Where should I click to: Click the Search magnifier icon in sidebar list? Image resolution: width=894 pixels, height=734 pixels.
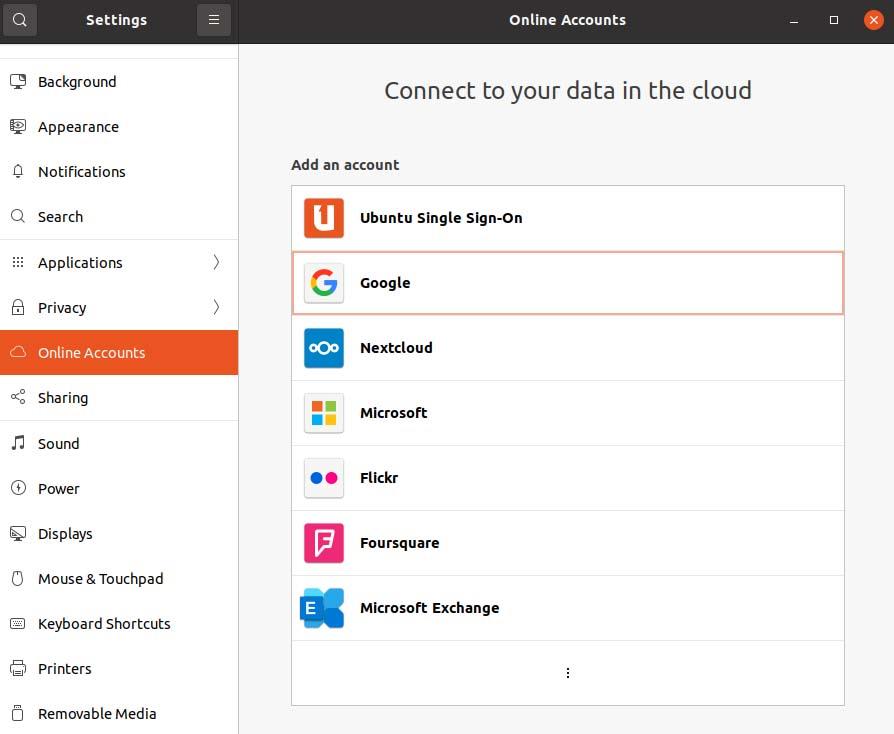point(18,217)
